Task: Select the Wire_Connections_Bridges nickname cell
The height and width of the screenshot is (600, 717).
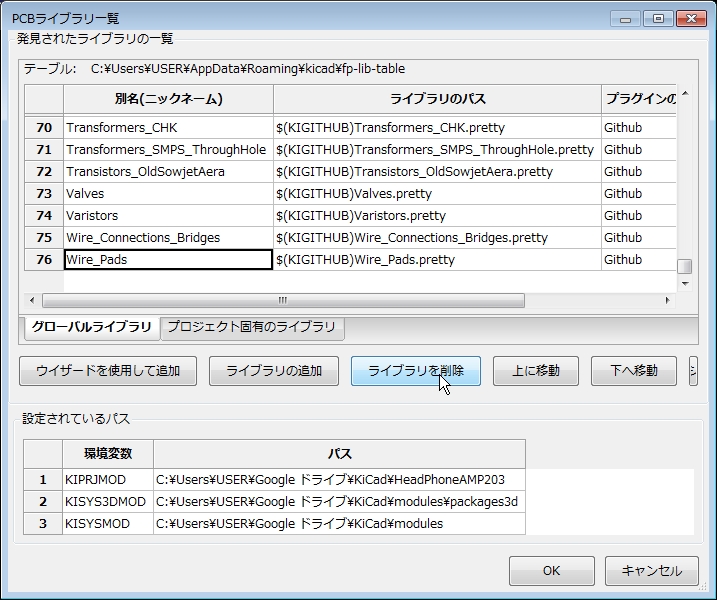Action: click(168, 237)
